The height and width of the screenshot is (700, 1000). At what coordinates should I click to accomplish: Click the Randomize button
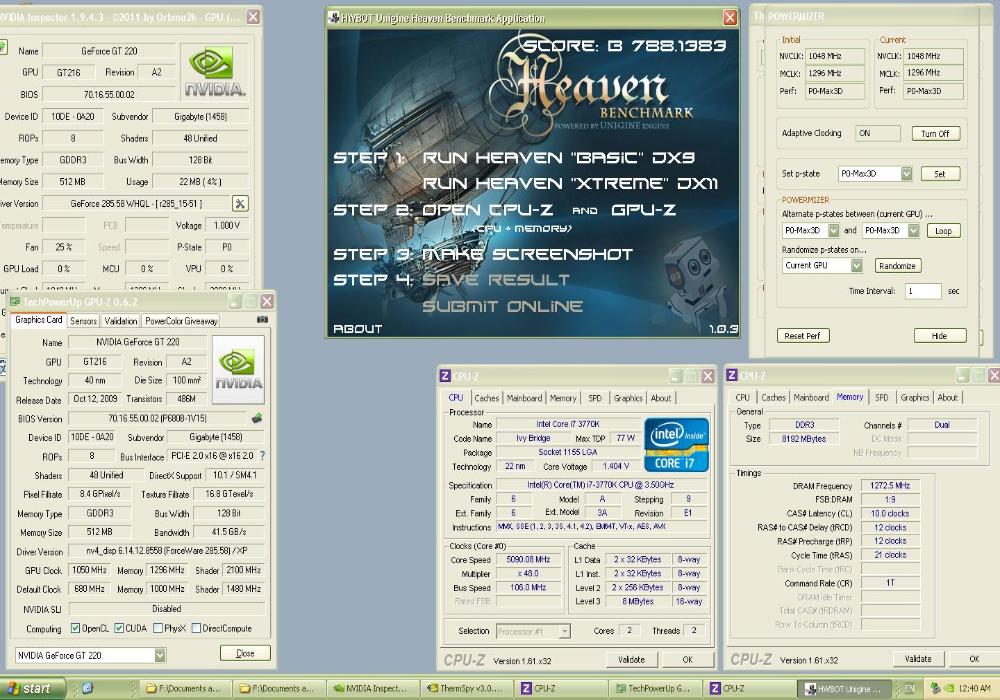click(897, 266)
